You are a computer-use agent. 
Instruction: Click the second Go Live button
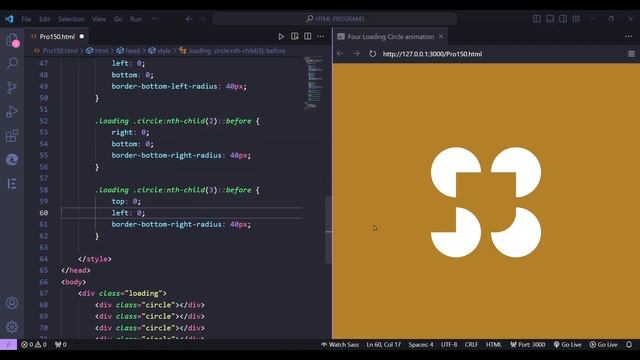pos(603,344)
